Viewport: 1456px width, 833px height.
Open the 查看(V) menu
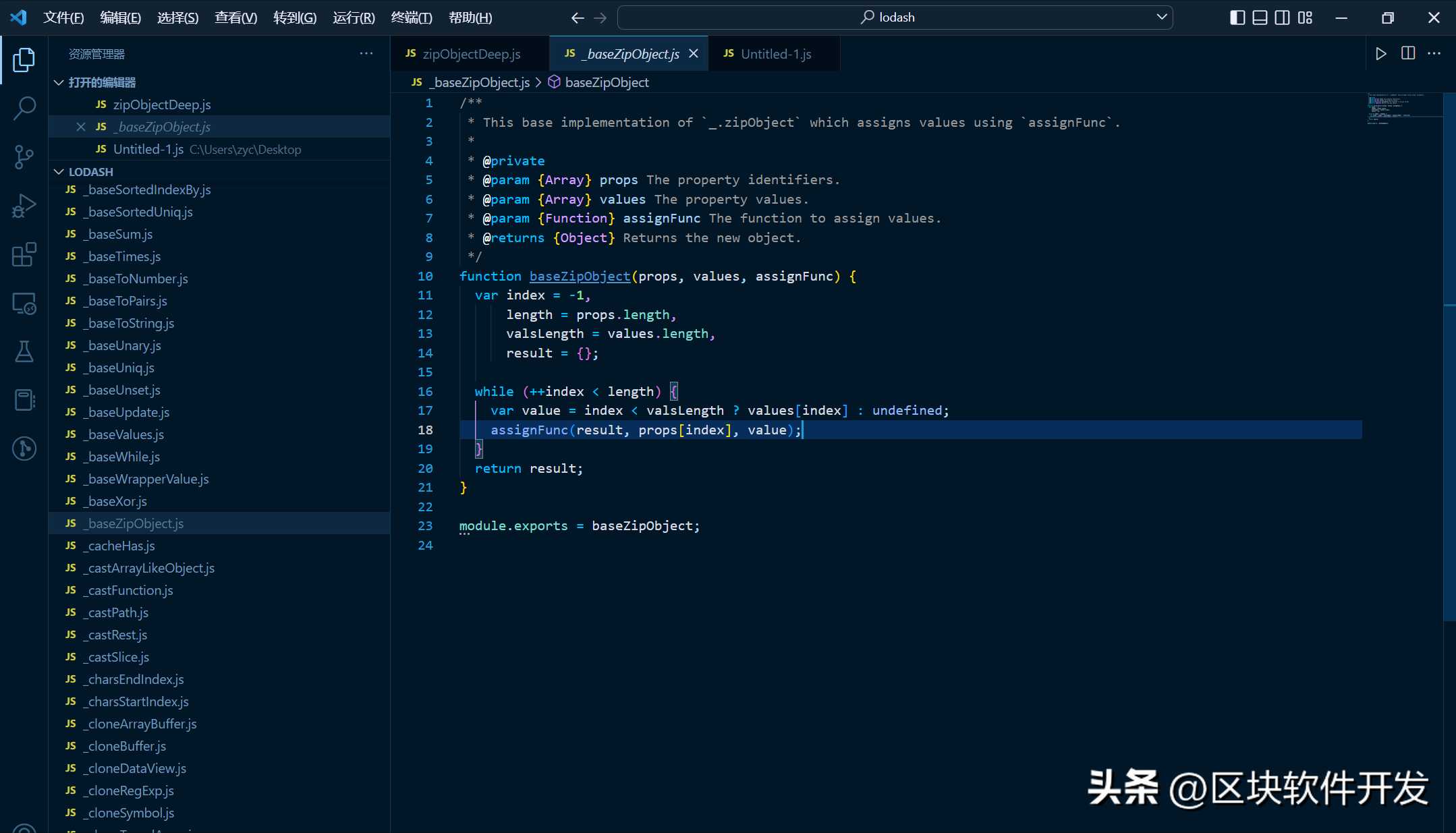tap(236, 18)
